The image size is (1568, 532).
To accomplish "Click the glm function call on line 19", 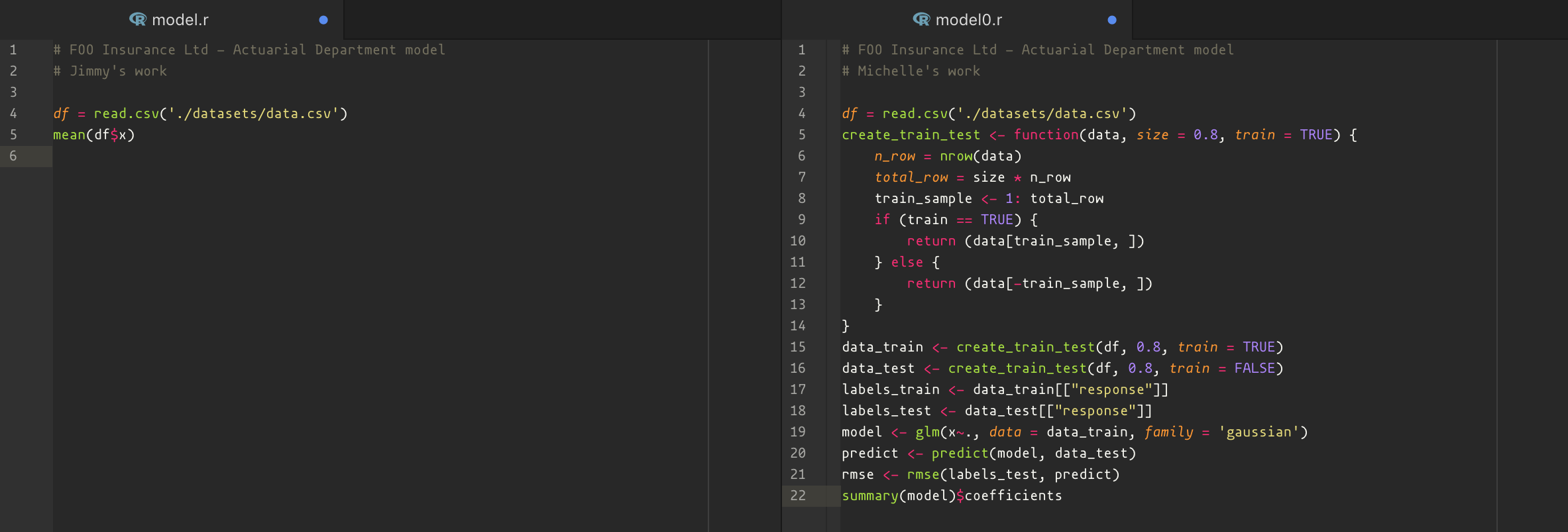I will [x=927, y=432].
